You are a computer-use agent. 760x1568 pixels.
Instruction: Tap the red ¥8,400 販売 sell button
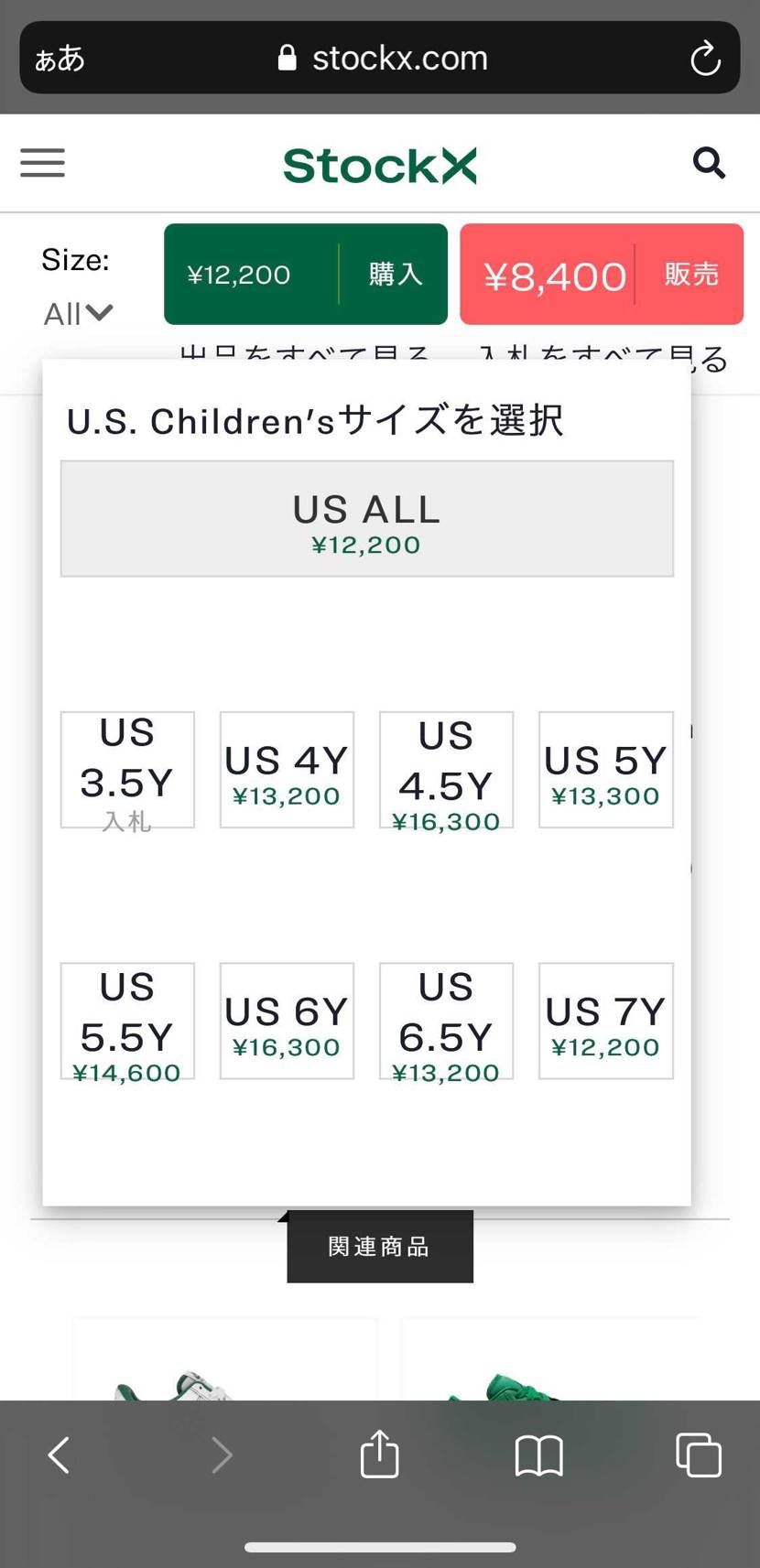point(602,274)
